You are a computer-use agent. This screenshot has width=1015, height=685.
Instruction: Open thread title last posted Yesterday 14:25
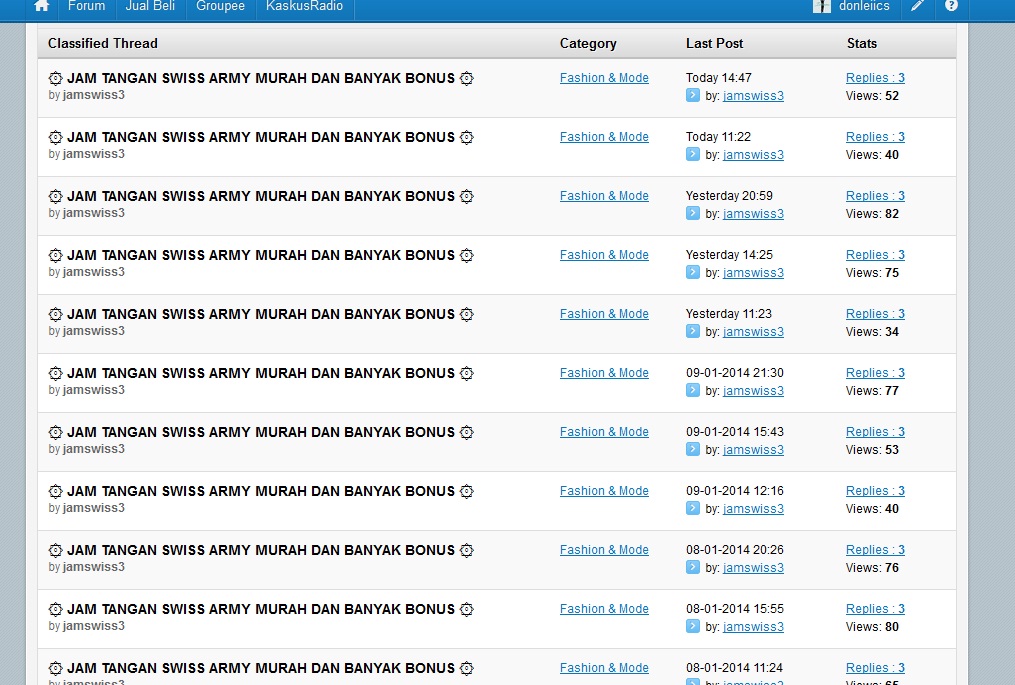pyautogui.click(x=261, y=255)
